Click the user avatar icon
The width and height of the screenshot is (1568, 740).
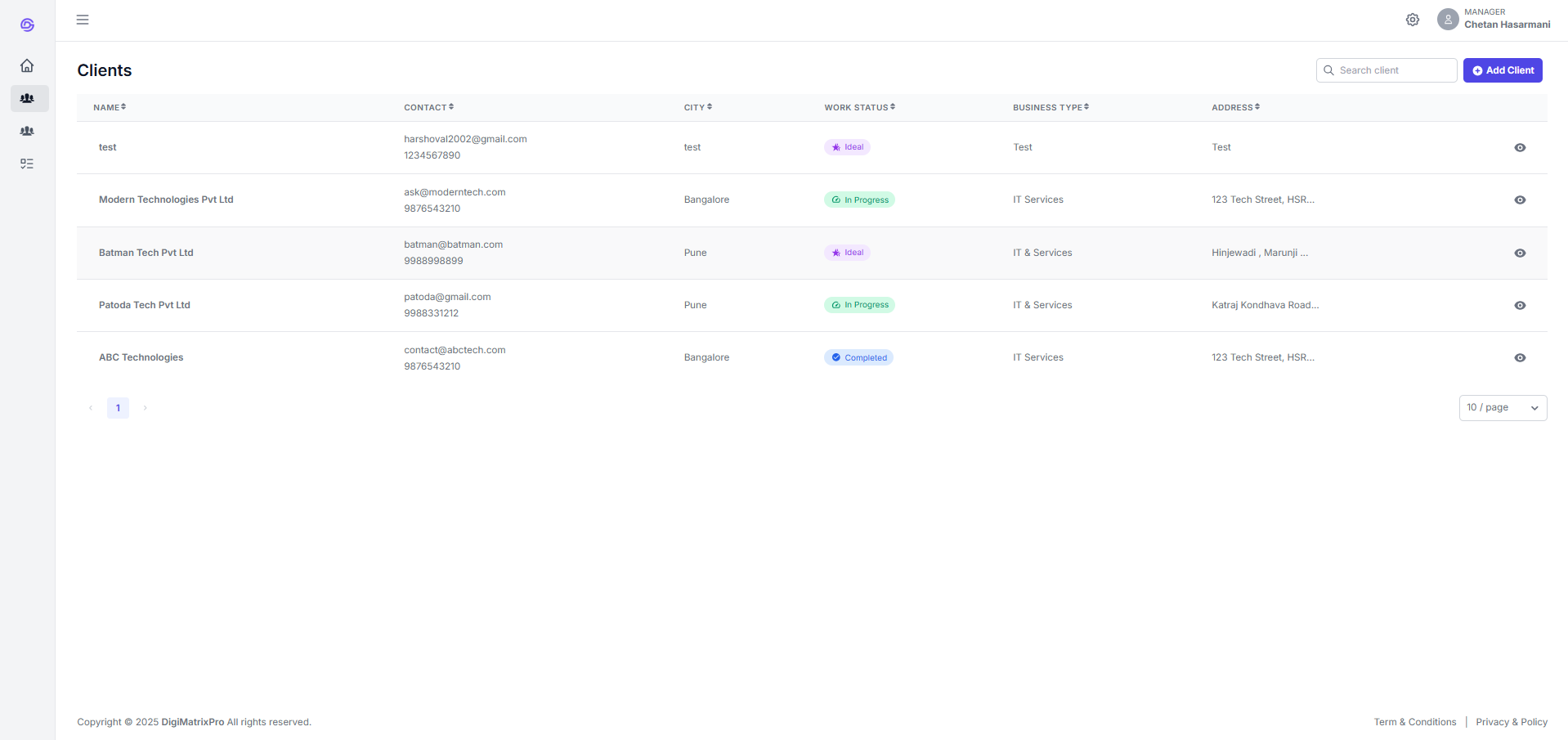(x=1447, y=19)
